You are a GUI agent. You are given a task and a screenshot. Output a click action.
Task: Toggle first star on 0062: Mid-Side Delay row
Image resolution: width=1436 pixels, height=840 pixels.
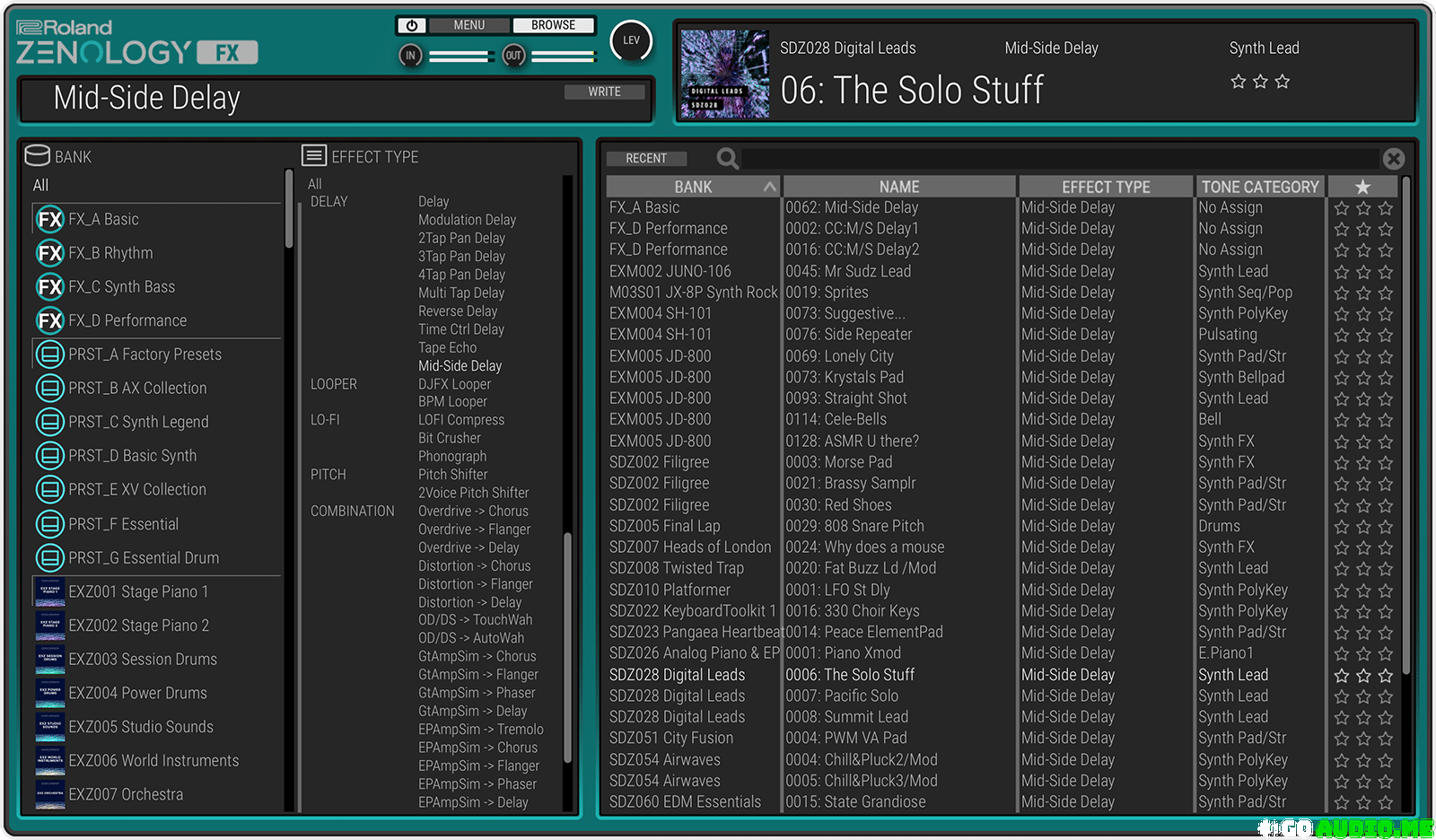pos(1342,208)
